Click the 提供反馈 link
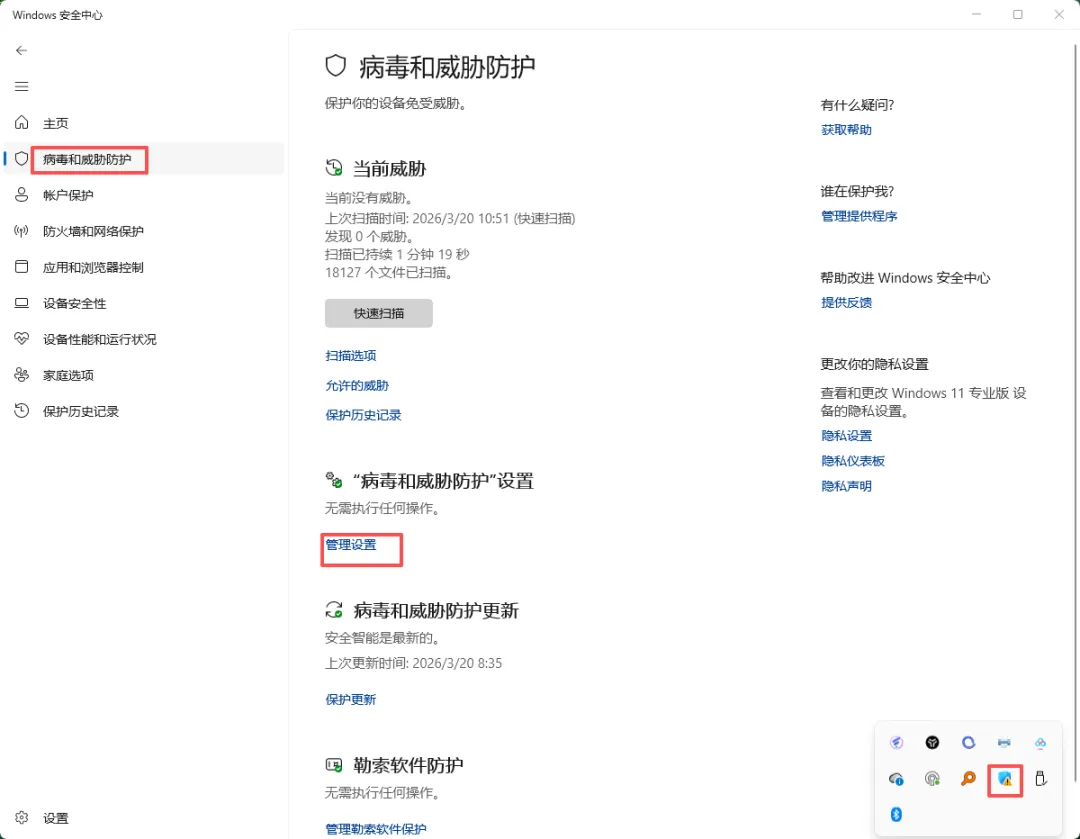 [847, 302]
